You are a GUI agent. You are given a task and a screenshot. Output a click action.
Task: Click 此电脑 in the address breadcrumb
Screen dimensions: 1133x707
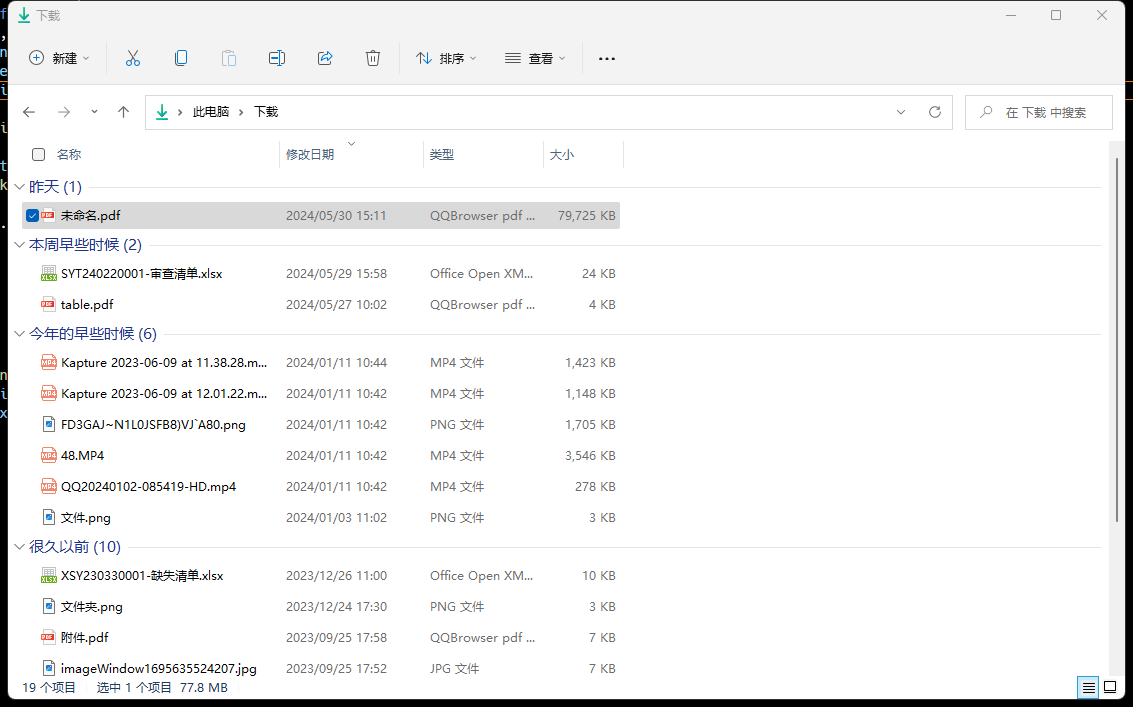pyautogui.click(x=210, y=113)
